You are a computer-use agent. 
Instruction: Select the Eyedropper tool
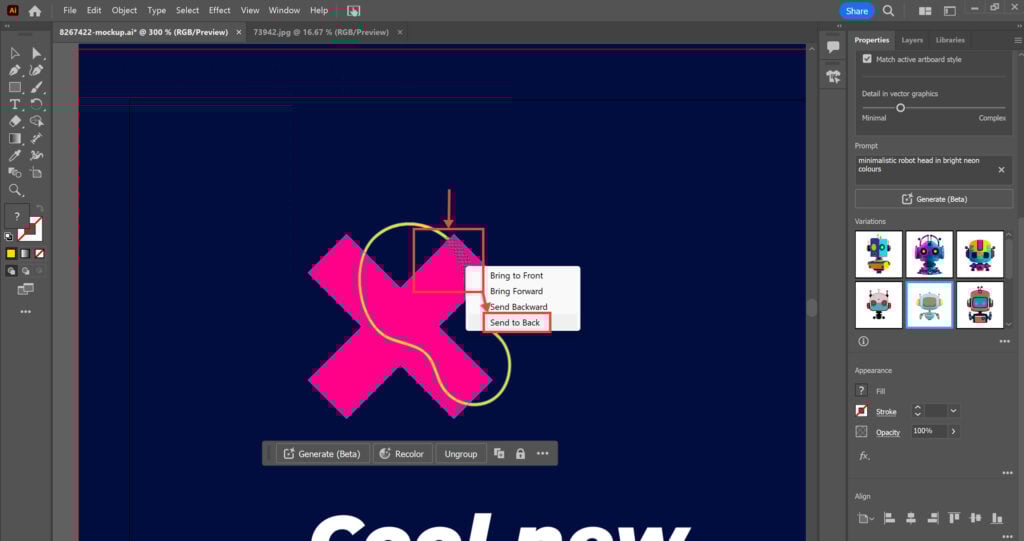14,156
